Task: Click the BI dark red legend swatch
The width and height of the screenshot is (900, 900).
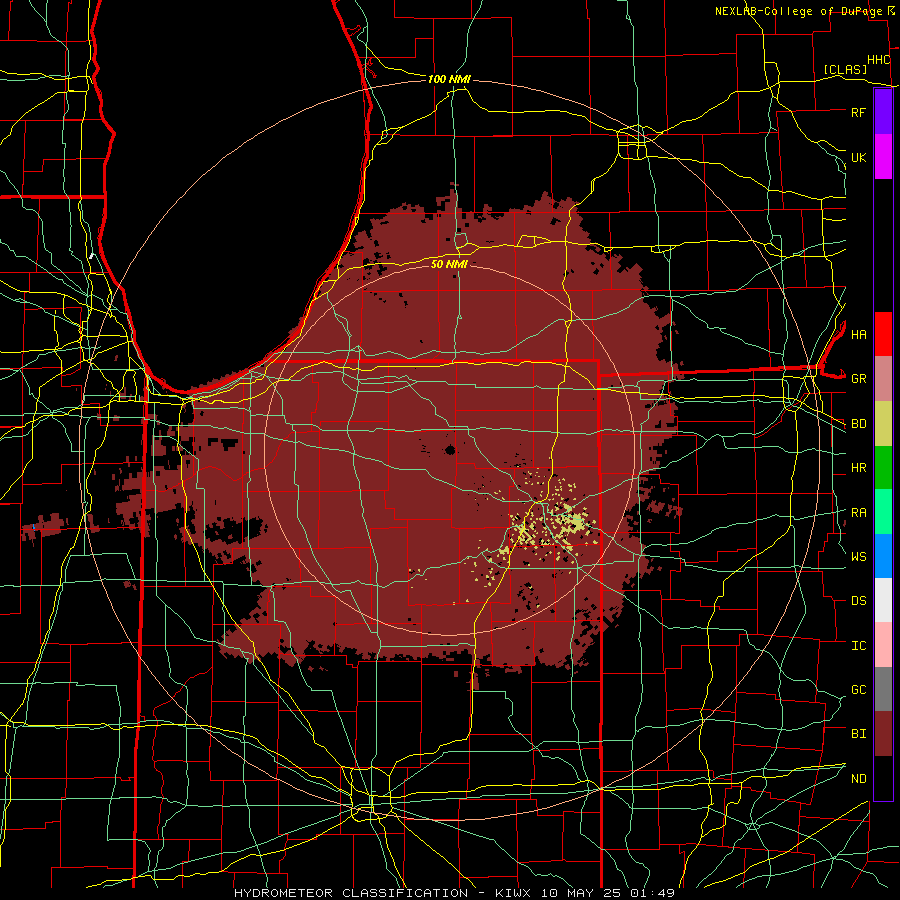Action: click(x=883, y=734)
